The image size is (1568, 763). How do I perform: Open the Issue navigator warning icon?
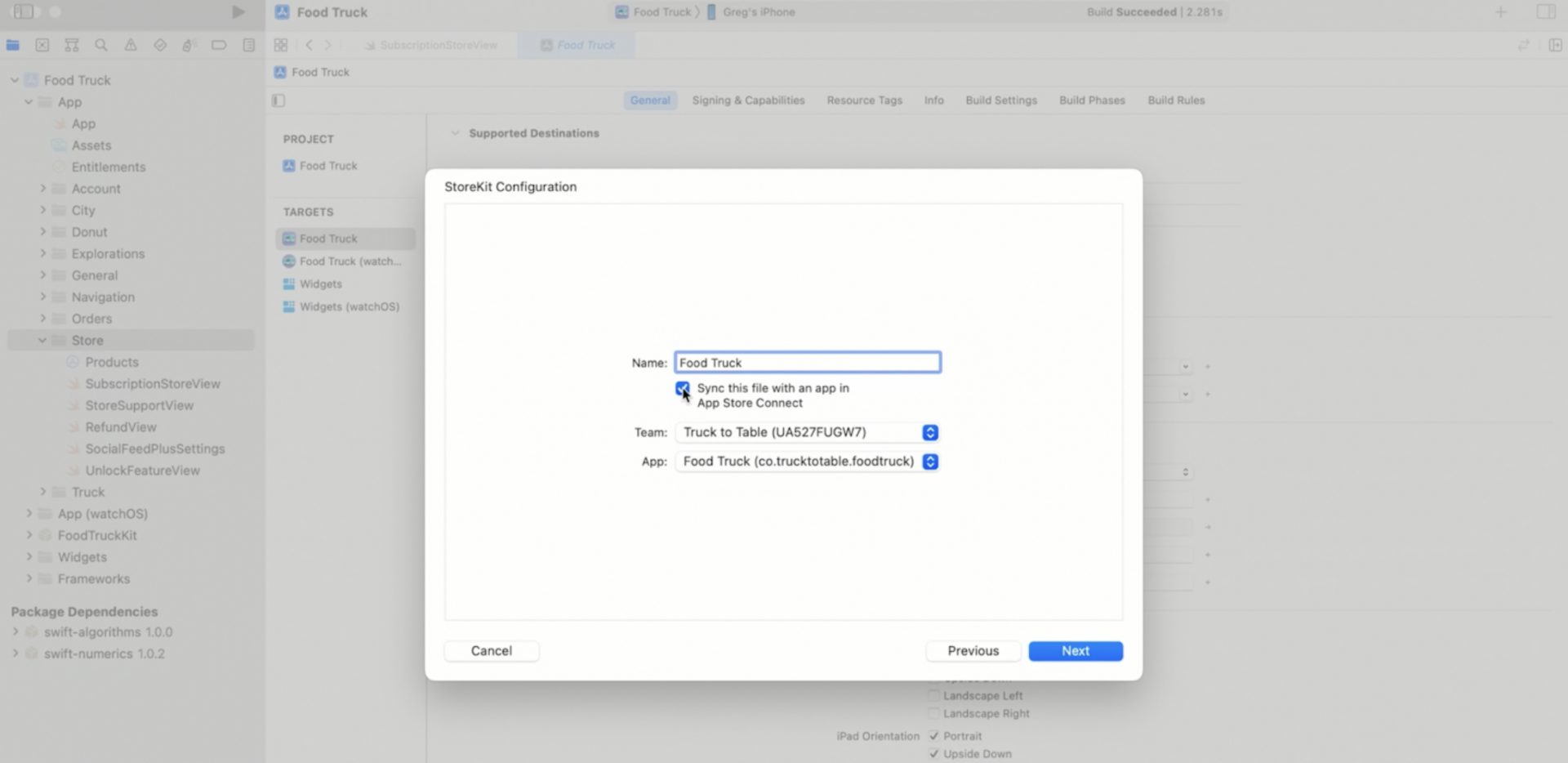131,45
